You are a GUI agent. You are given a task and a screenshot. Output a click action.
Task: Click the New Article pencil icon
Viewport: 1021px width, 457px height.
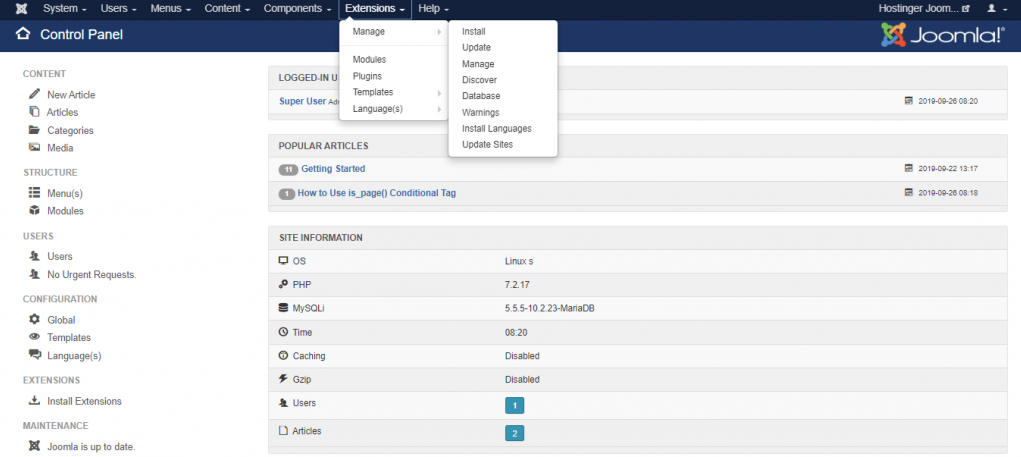[x=35, y=94]
